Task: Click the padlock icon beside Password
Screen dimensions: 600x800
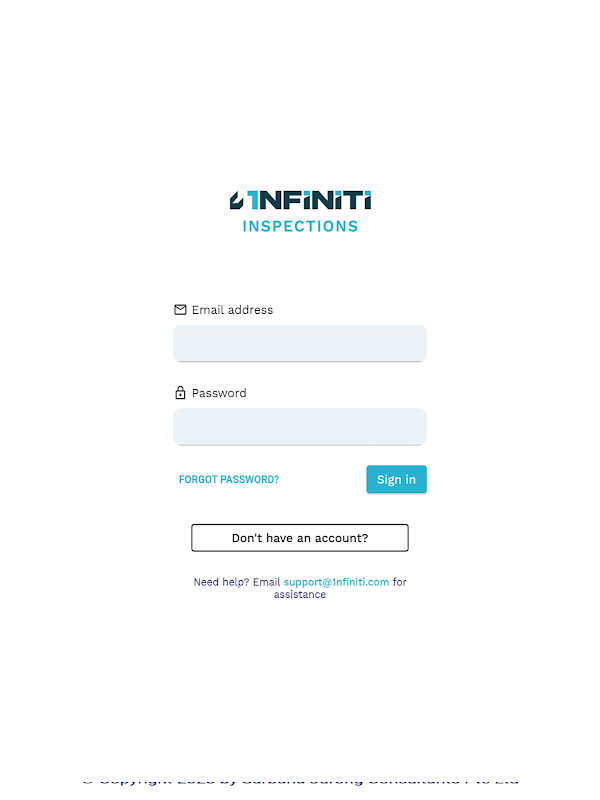Action: [x=180, y=393]
